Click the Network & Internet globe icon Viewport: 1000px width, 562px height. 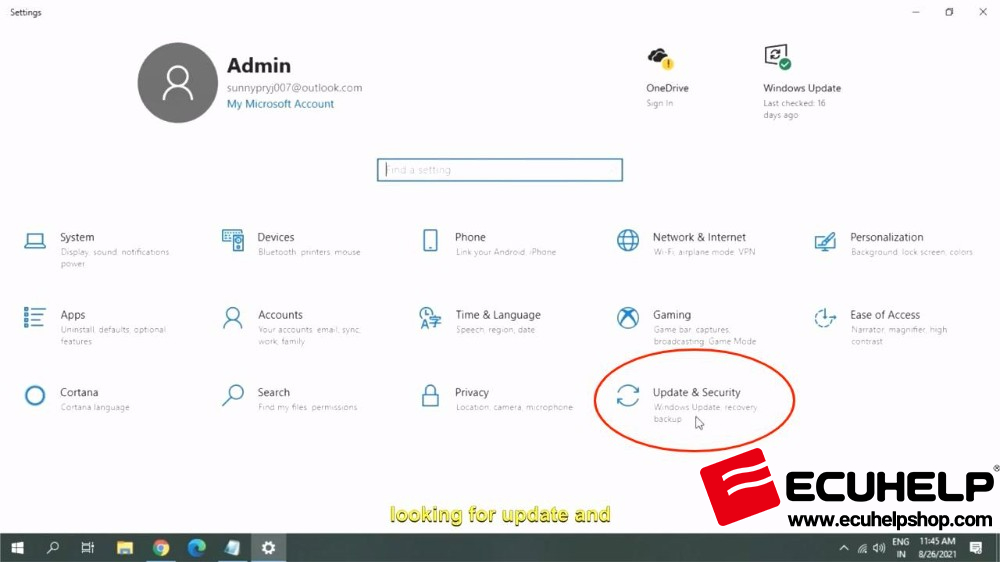coord(628,240)
